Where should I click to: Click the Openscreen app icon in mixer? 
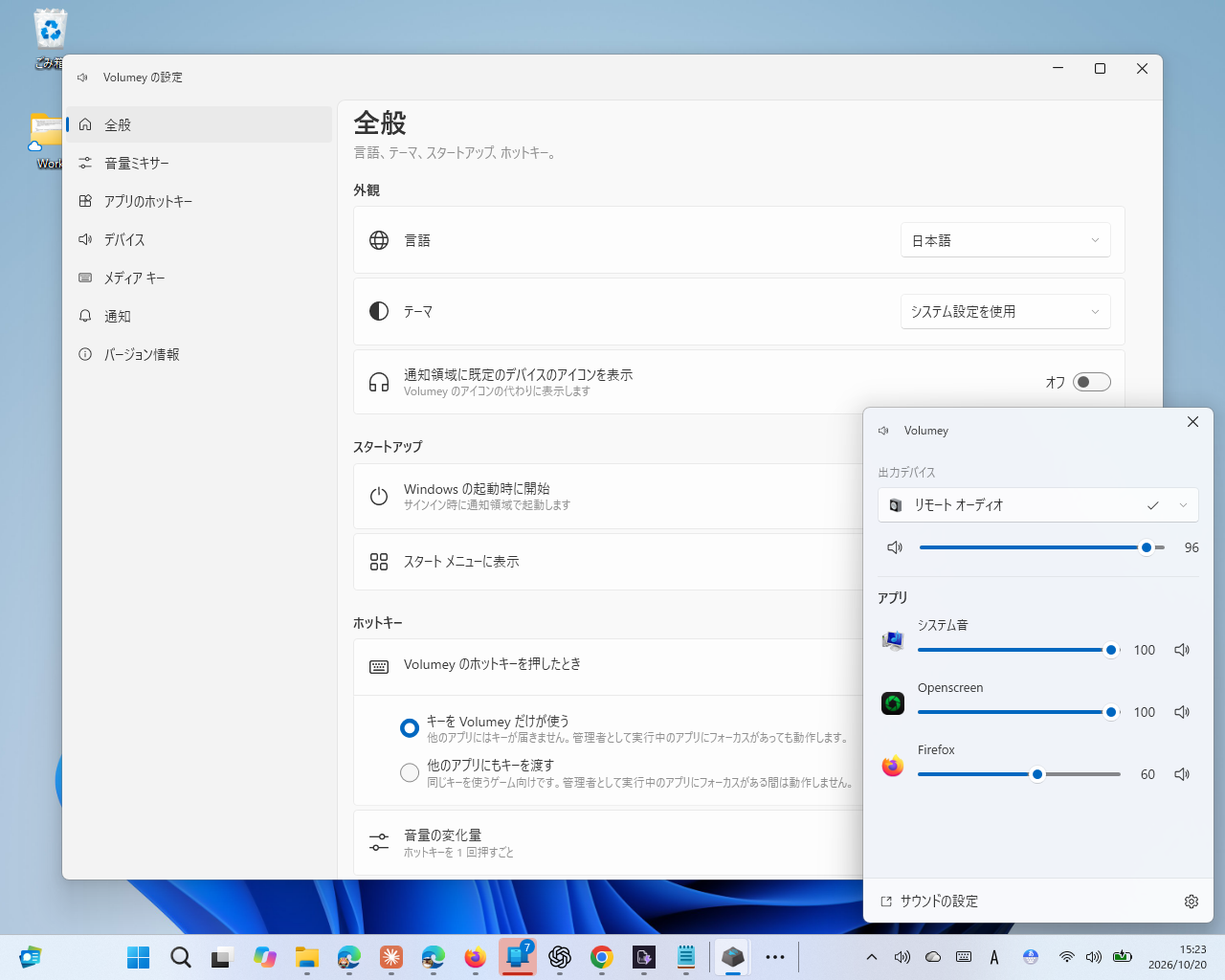point(893,703)
